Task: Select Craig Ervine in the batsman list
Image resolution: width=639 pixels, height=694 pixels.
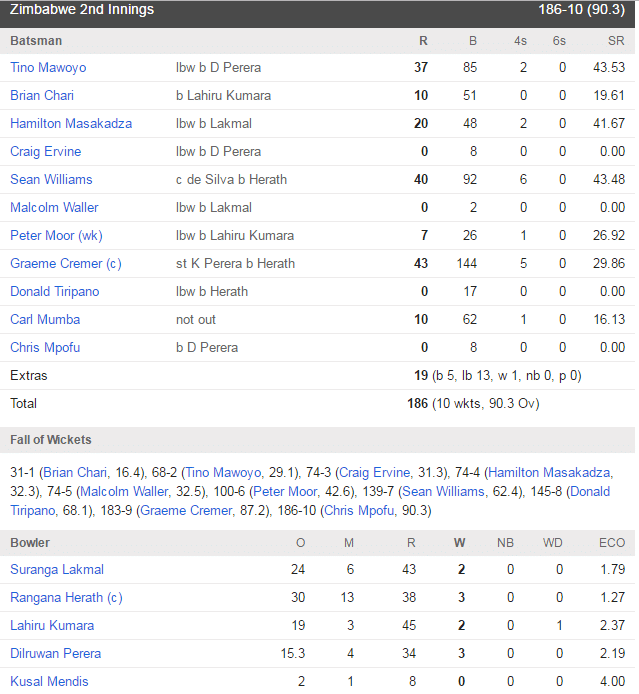Action: tap(46, 151)
